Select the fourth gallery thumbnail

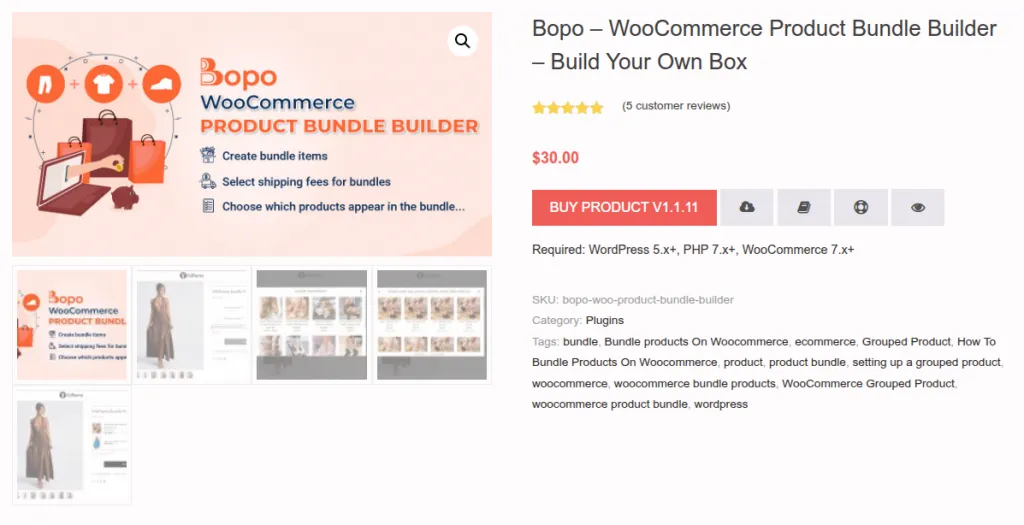[431, 324]
